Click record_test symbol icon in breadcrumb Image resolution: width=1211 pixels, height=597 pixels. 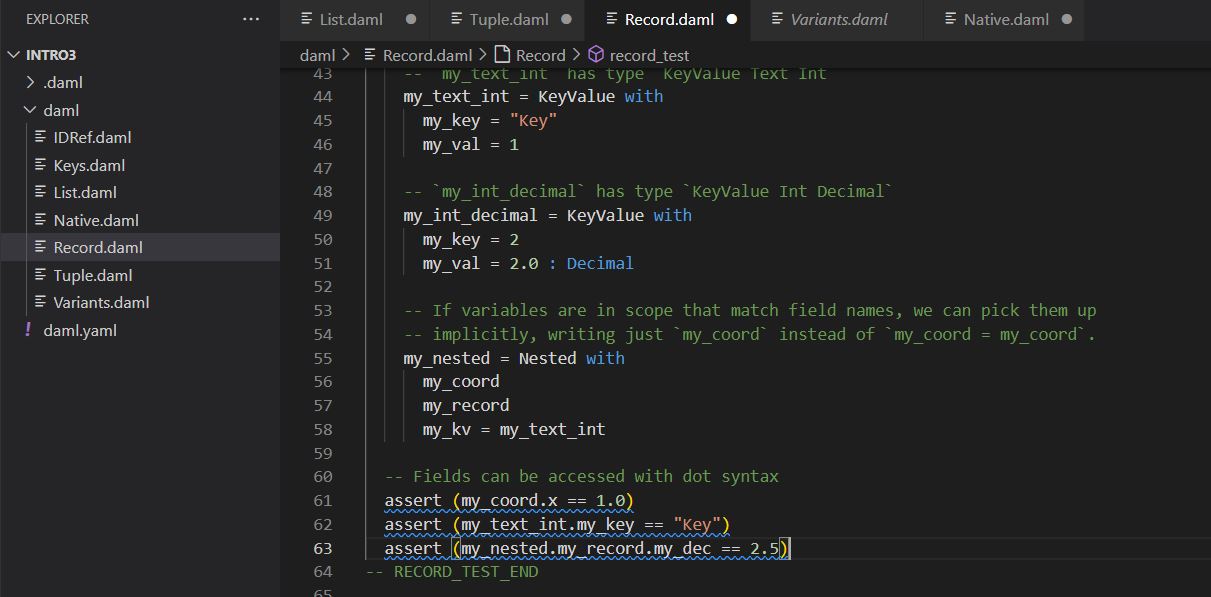pos(596,55)
